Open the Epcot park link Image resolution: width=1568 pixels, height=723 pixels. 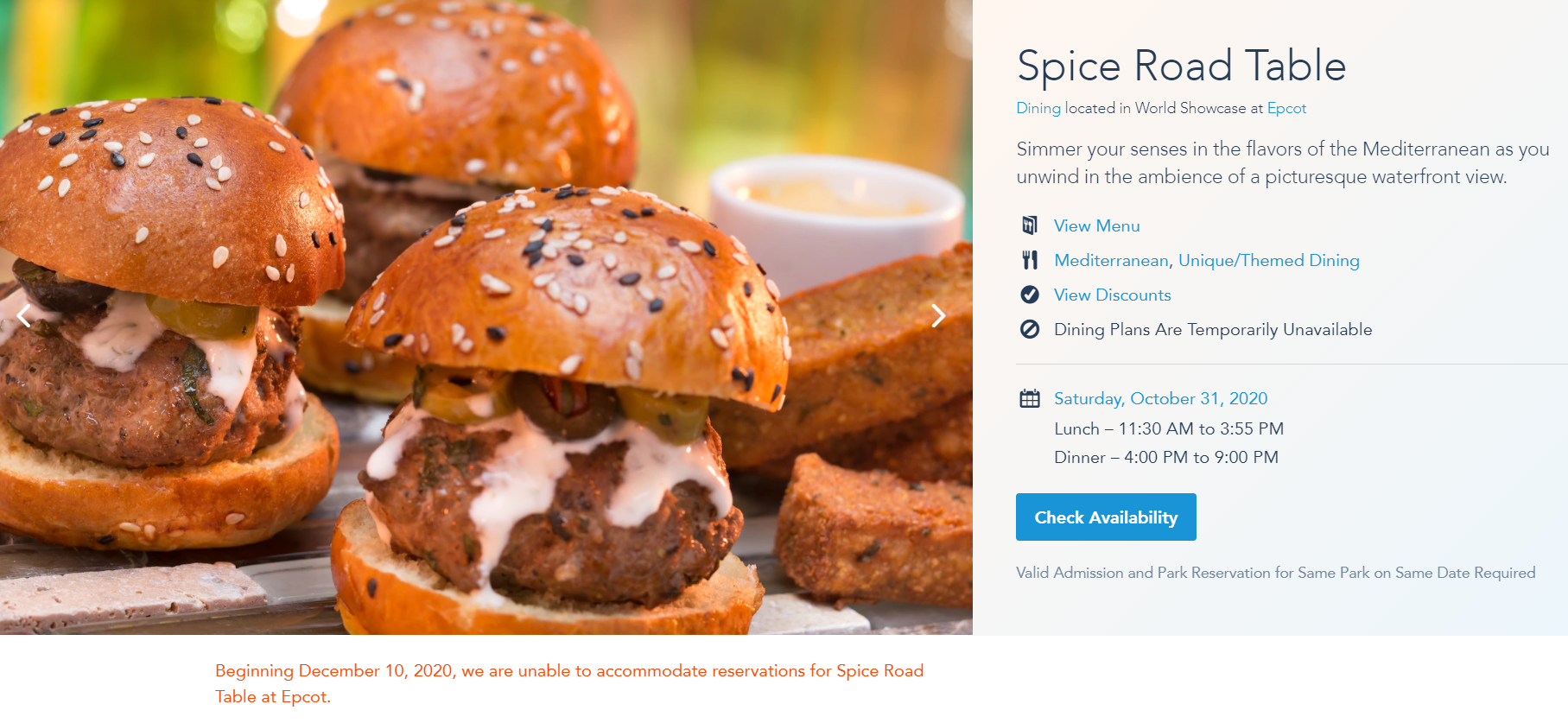pos(1286,108)
